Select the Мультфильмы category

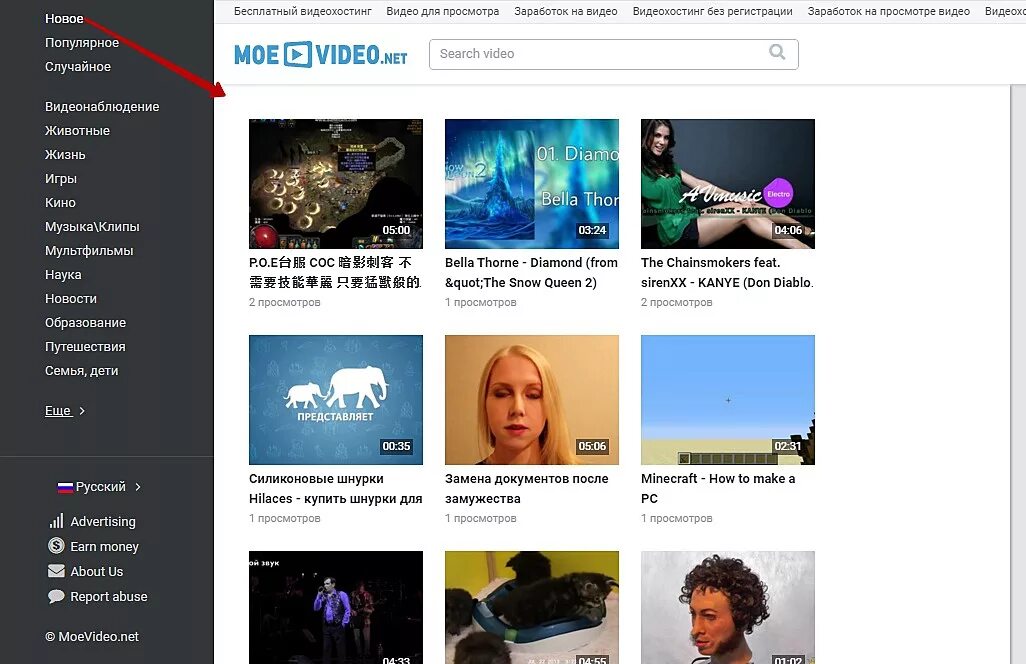coord(89,251)
